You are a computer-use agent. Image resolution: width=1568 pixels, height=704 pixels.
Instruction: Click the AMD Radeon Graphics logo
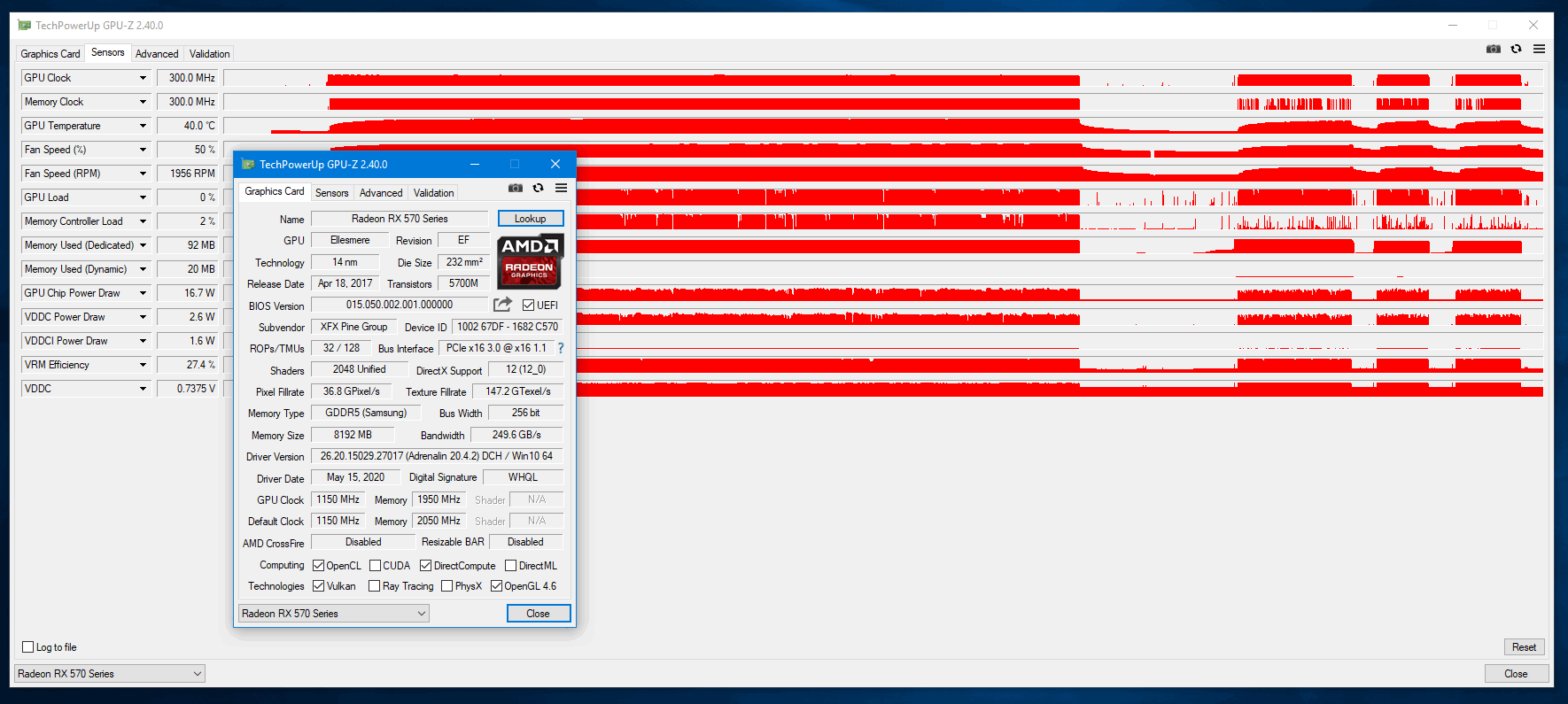(x=530, y=261)
